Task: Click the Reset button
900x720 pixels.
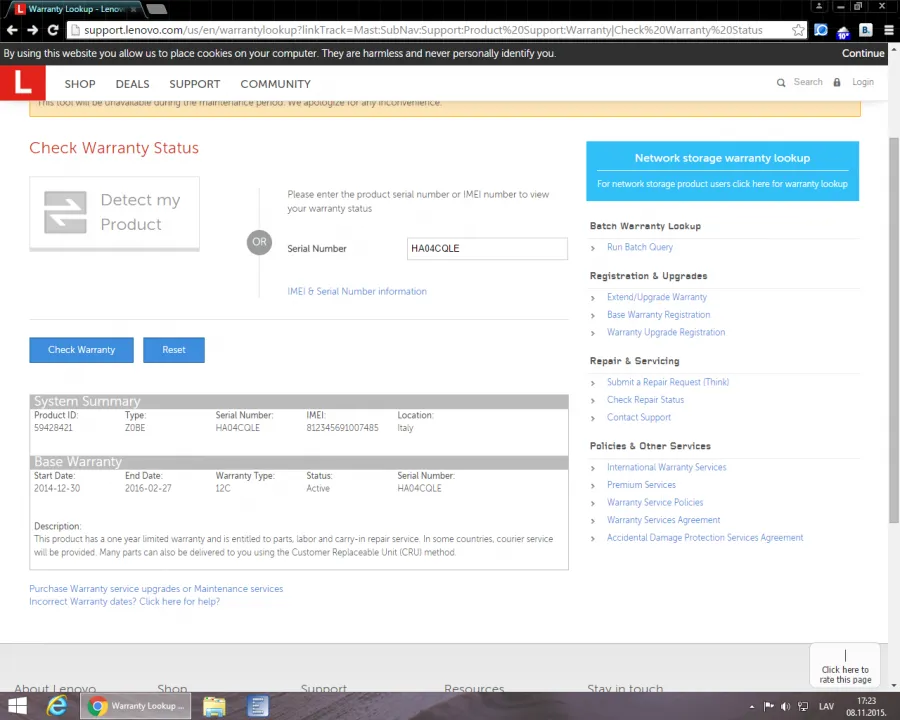Action: [x=174, y=350]
